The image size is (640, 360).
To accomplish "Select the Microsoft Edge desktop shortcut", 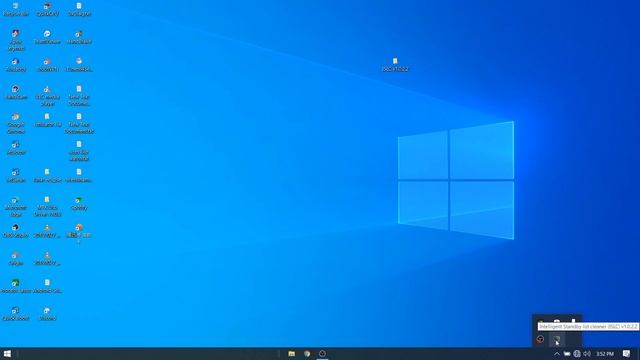I will point(16,206).
